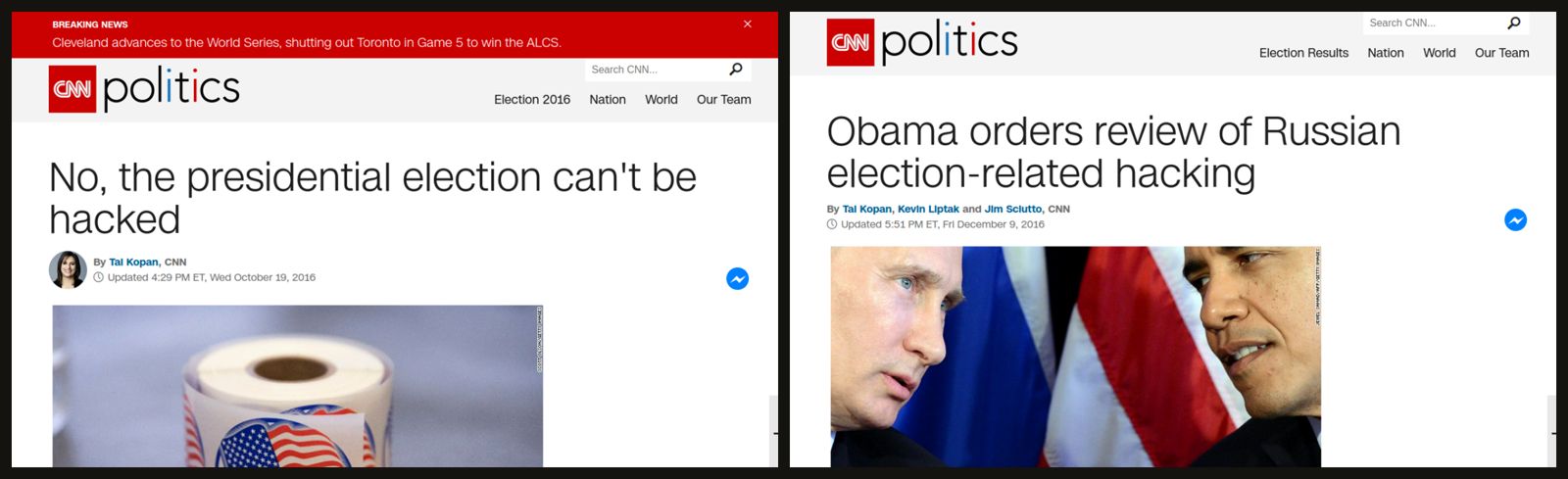Click the left Search CNN input field
Viewport: 1568px width, 479px height.
[x=656, y=70]
